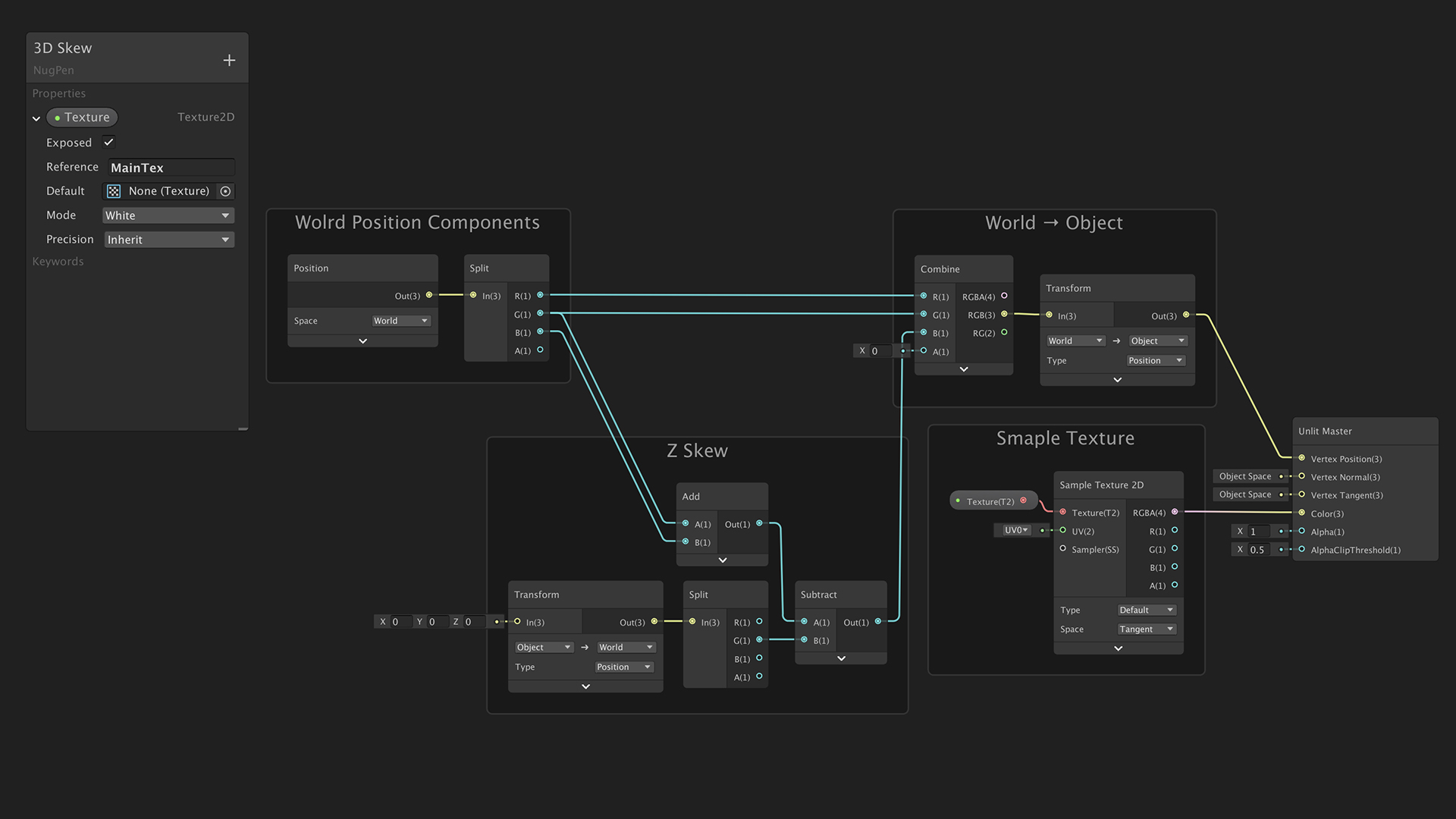This screenshot has width=1456, height=819.
Task: Expand chevron under World to Object Transform
Action: [1118, 380]
